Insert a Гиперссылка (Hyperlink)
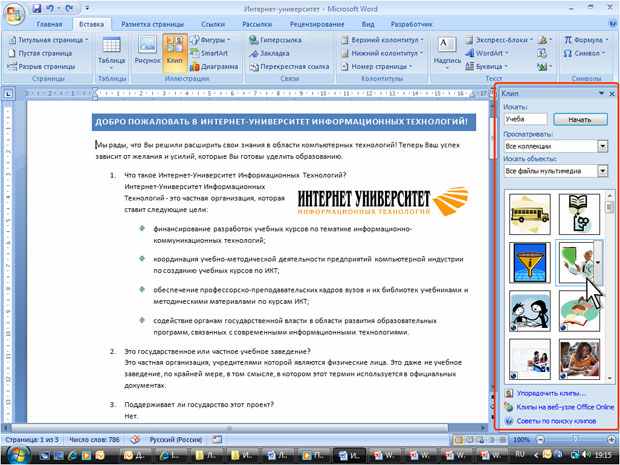 click(276, 40)
